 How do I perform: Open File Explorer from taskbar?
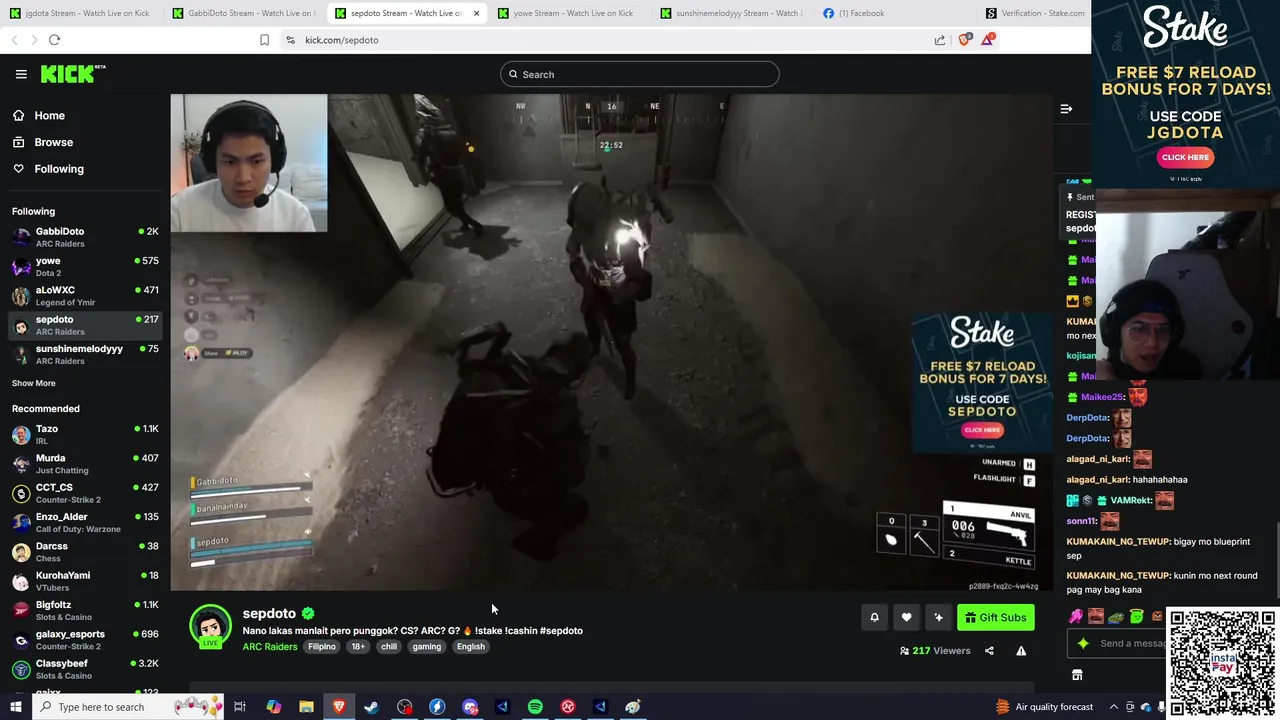click(x=306, y=707)
